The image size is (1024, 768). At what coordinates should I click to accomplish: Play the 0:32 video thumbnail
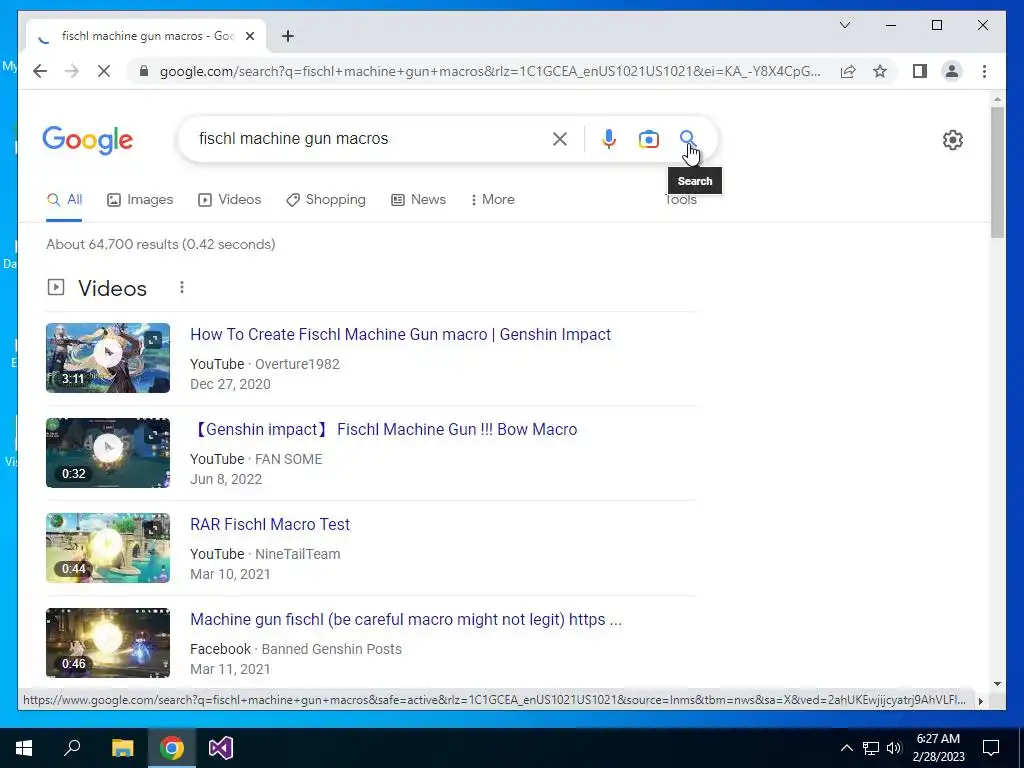click(108, 453)
